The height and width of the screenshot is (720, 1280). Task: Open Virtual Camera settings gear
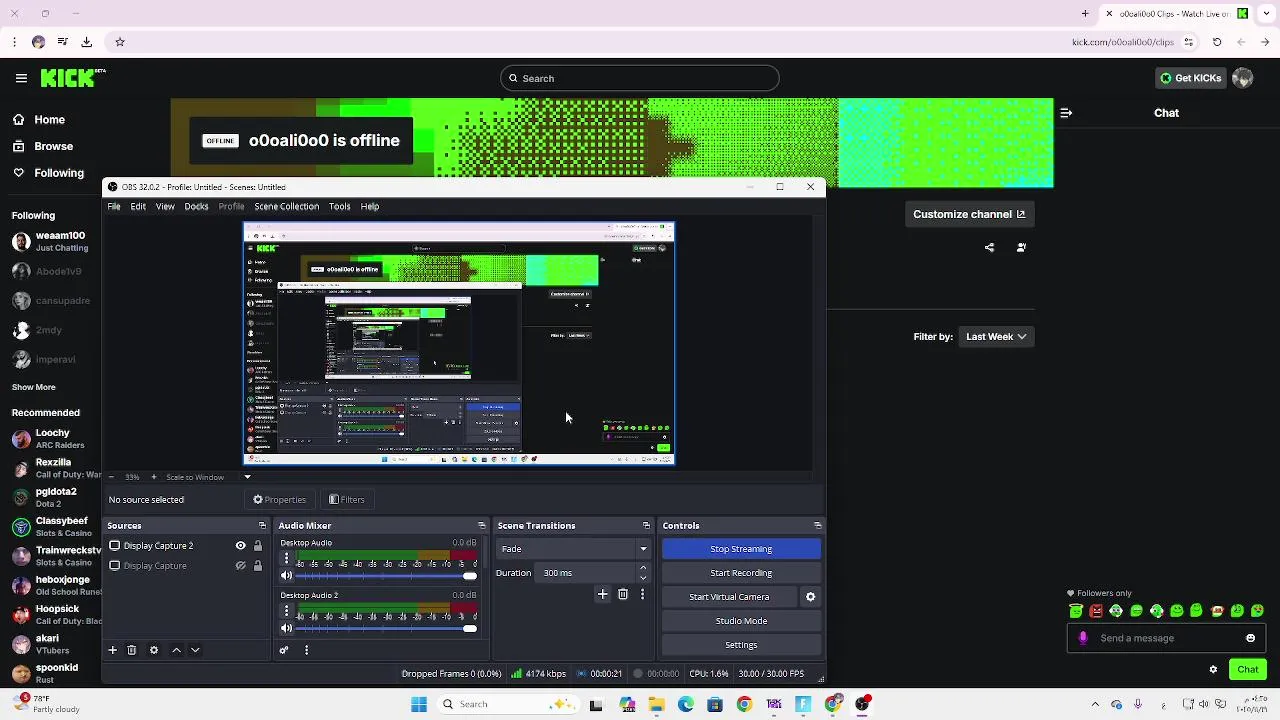point(811,597)
